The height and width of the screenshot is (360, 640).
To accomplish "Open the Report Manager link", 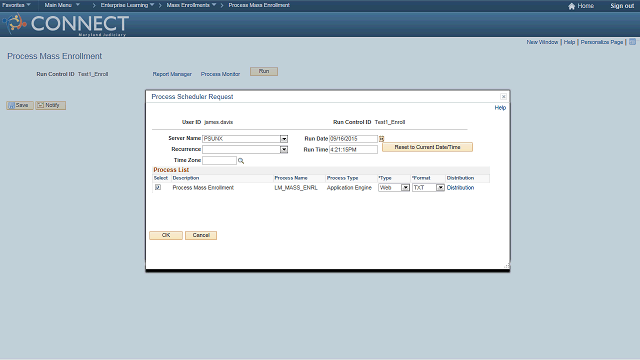I will (172, 74).
